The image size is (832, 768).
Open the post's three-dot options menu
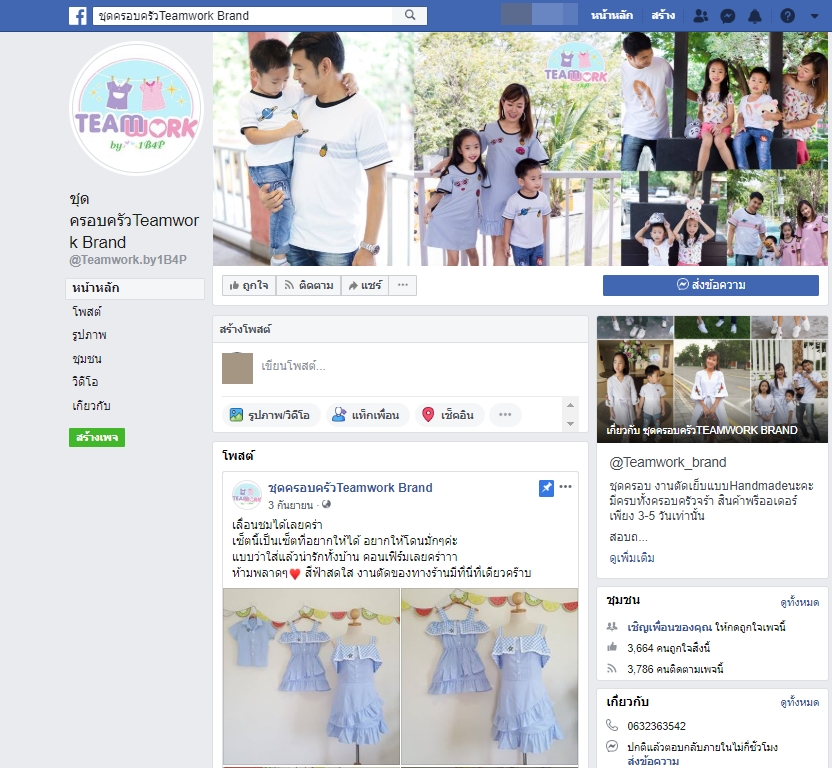[x=566, y=487]
